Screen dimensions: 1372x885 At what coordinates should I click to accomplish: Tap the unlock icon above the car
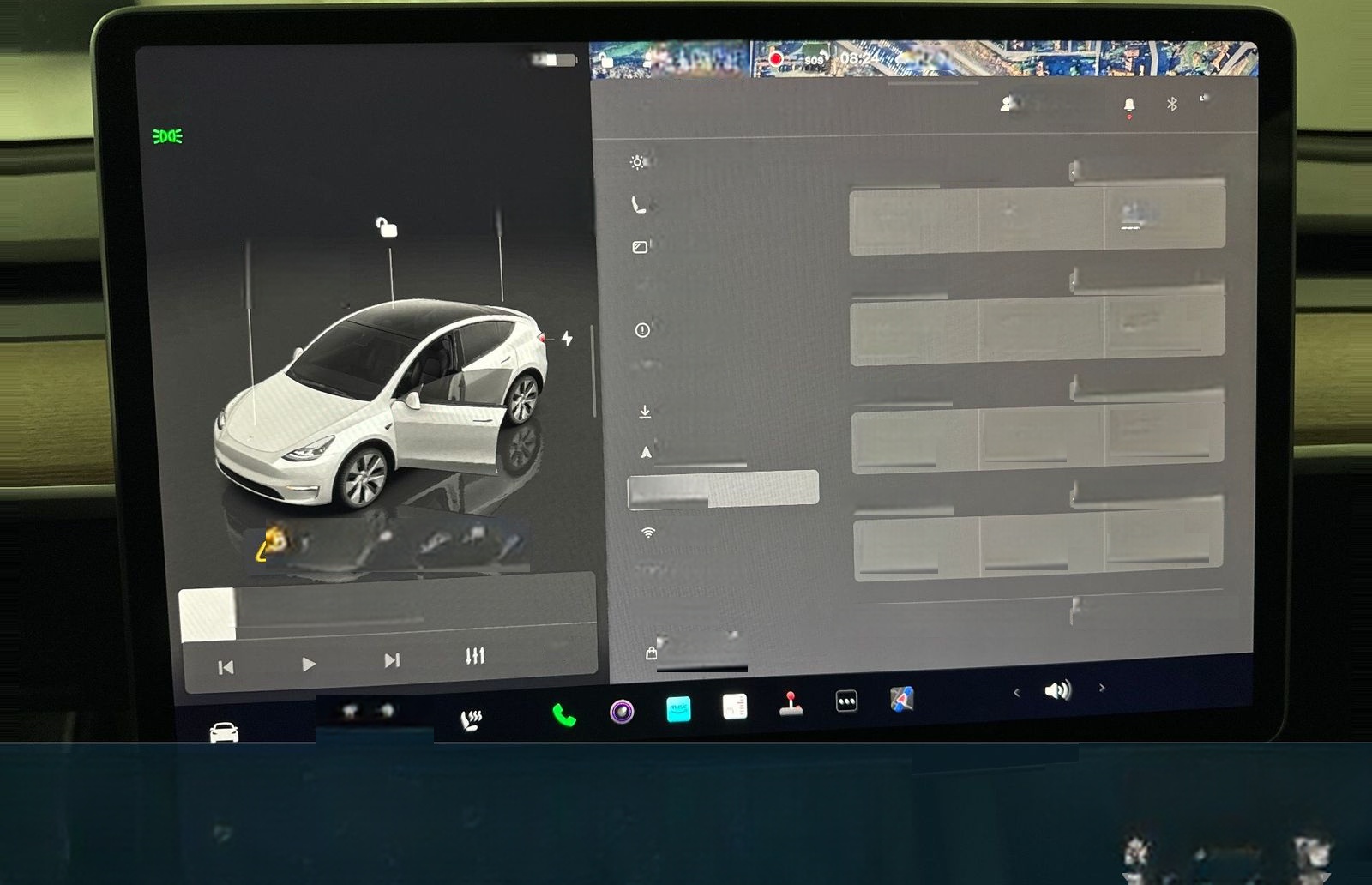pos(387,227)
